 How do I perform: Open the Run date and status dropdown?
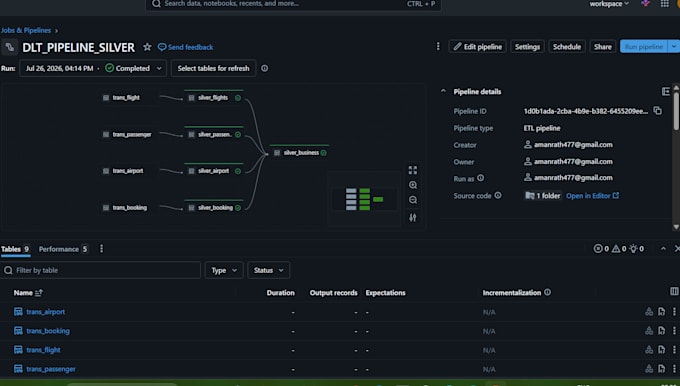pos(93,69)
